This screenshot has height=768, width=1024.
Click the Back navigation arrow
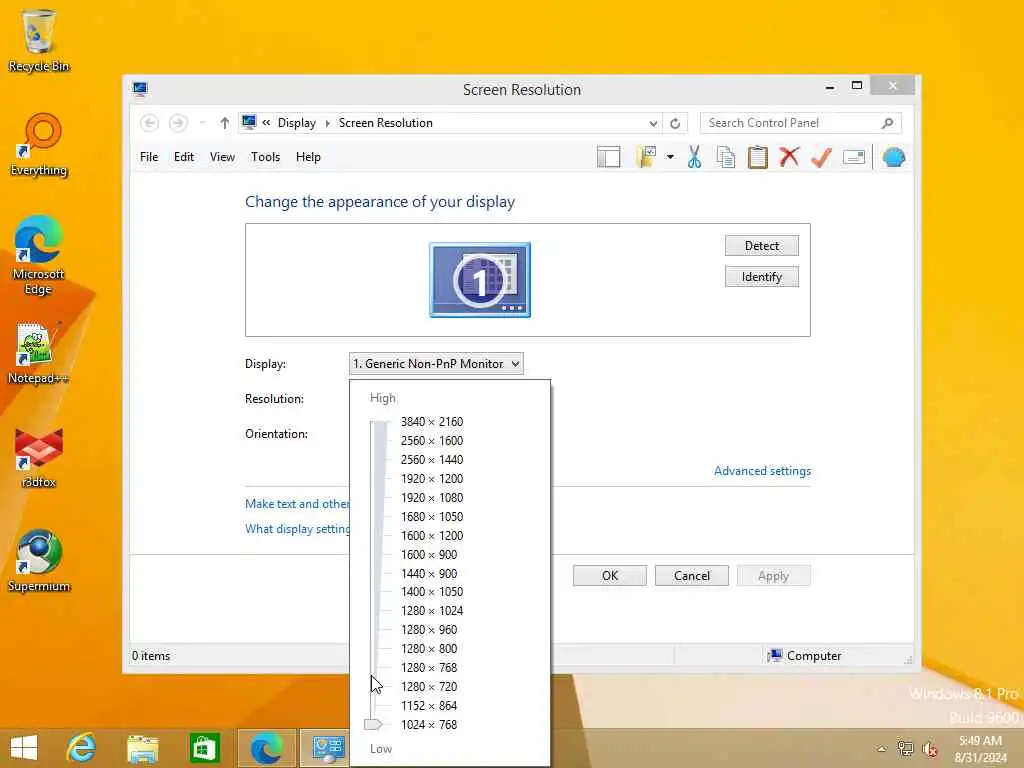150,123
